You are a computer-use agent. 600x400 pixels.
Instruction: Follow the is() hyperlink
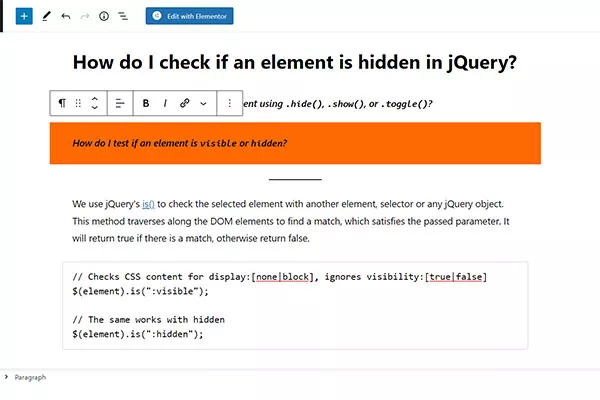point(148,204)
